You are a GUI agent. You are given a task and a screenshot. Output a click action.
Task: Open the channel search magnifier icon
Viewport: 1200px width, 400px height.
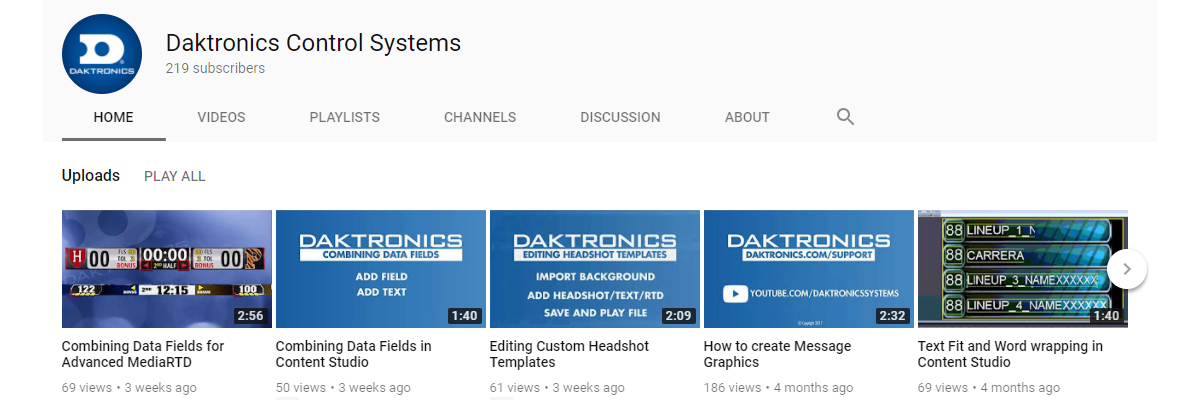coord(845,117)
